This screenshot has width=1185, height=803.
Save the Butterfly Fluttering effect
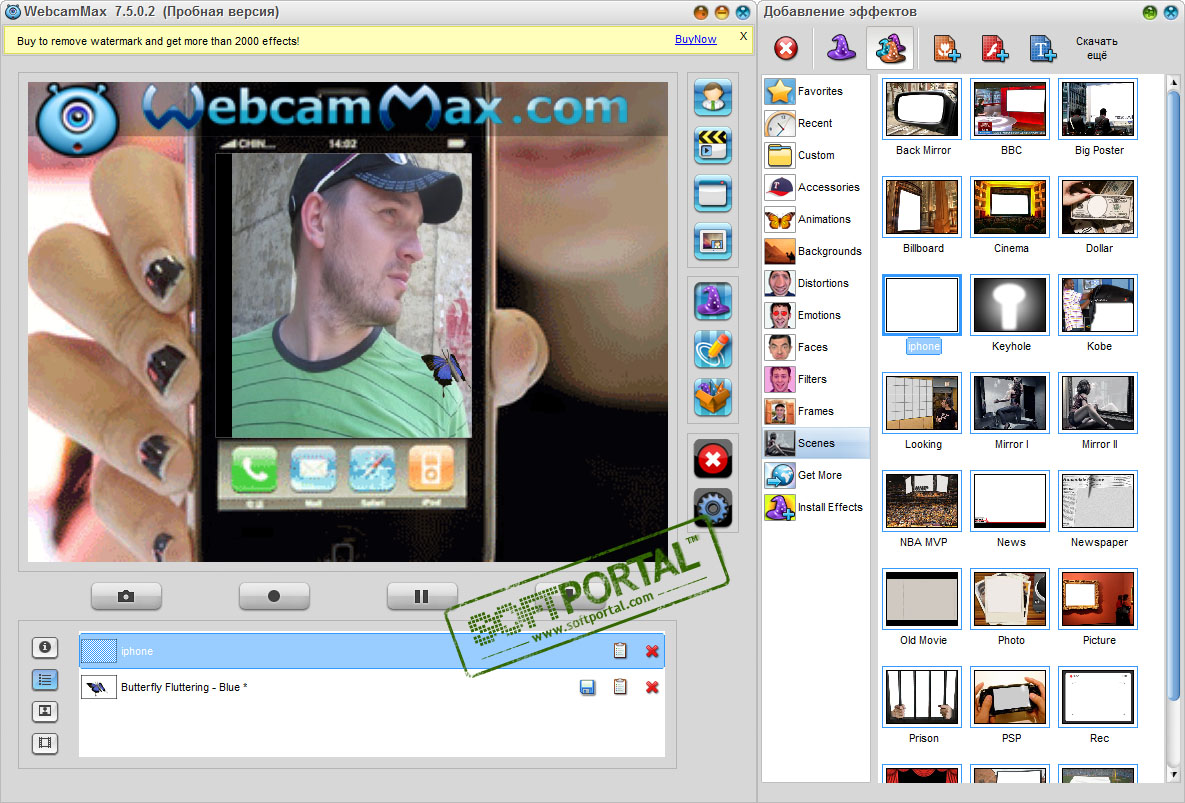(587, 687)
